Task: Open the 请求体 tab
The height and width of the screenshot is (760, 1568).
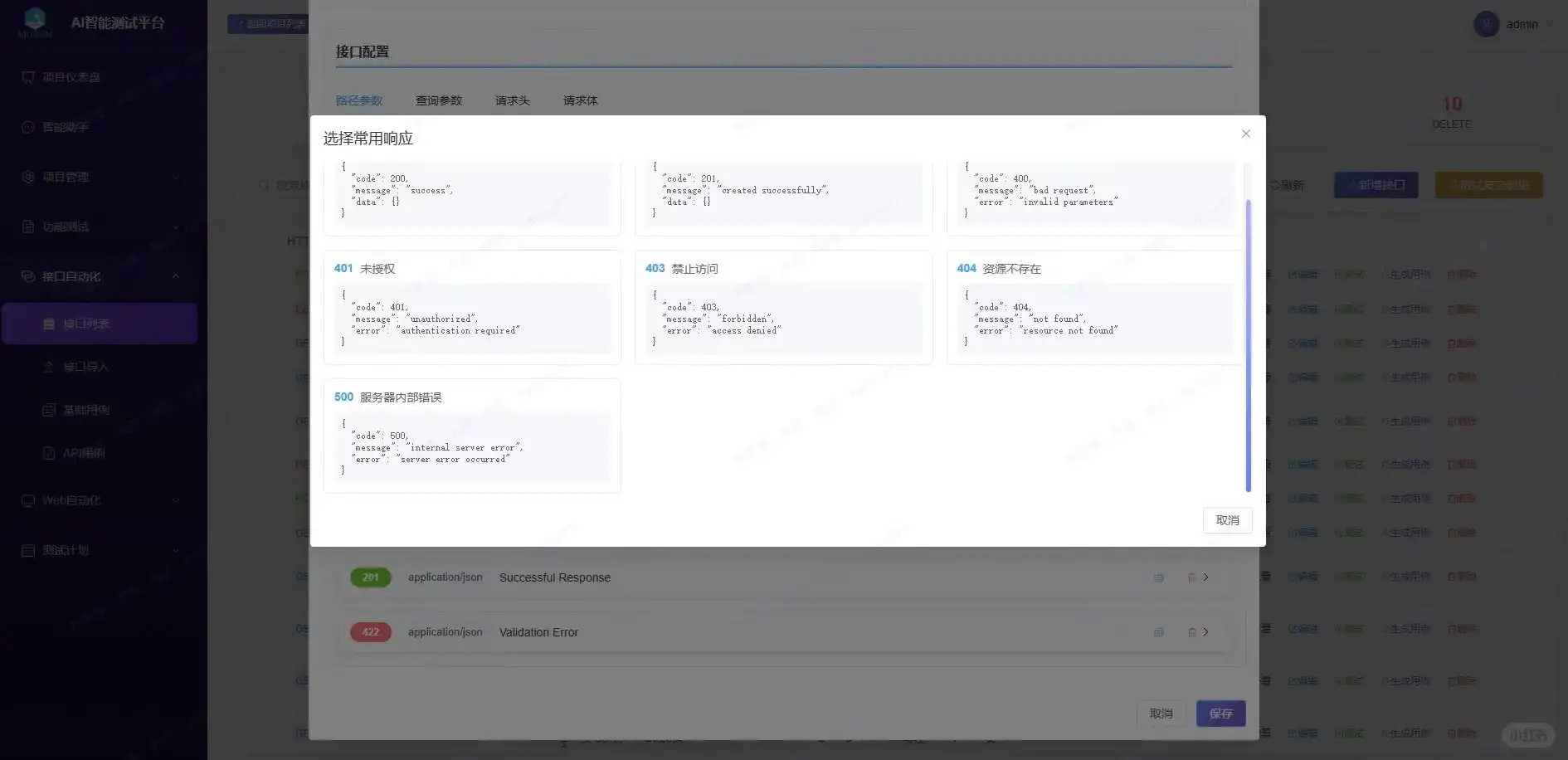Action: point(580,100)
